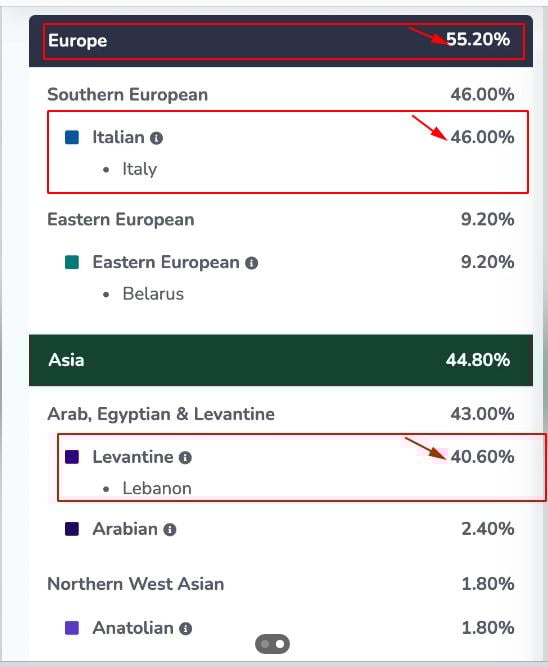Click the Anatolian info icon
Image resolution: width=548 pixels, height=667 pixels.
click(x=185, y=628)
